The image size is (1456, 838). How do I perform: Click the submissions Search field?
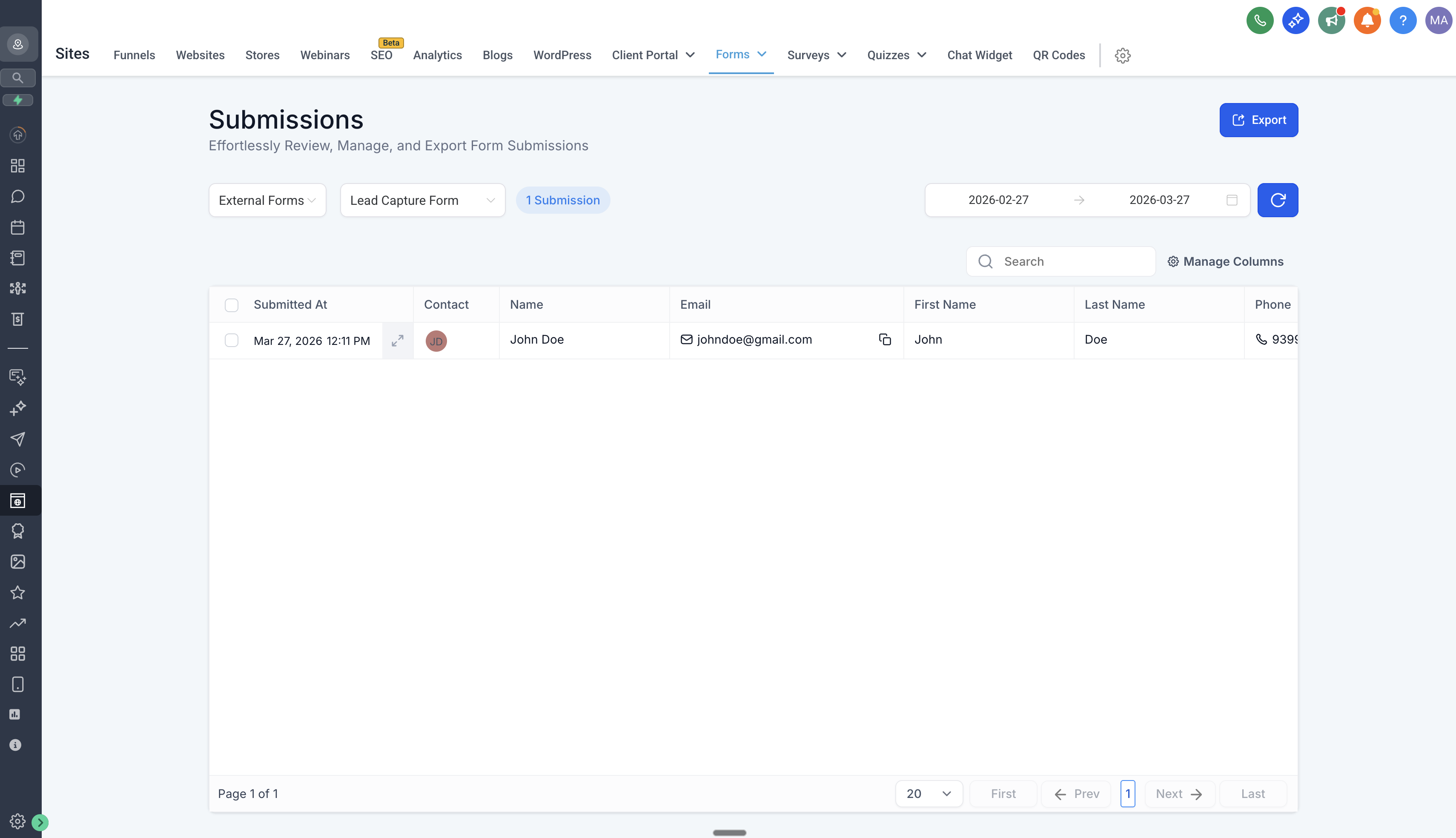1070,261
